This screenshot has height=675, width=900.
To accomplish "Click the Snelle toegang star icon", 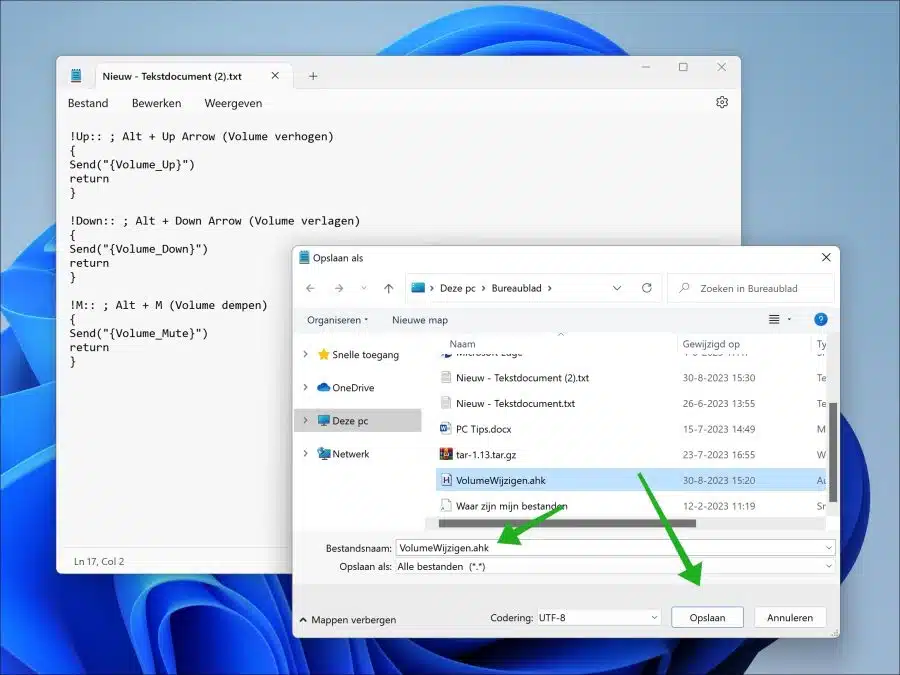I will (x=323, y=355).
